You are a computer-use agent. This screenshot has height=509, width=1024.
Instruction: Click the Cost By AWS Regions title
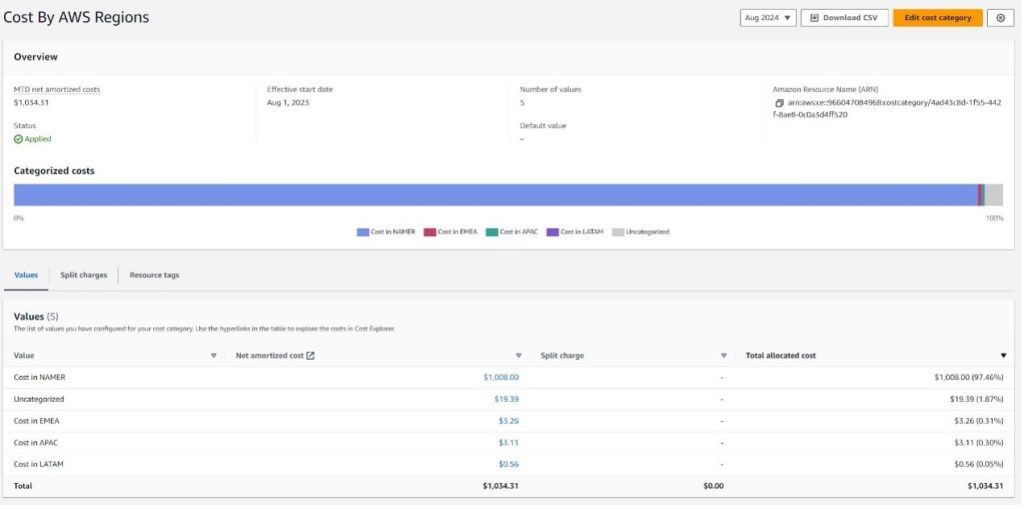coord(76,18)
